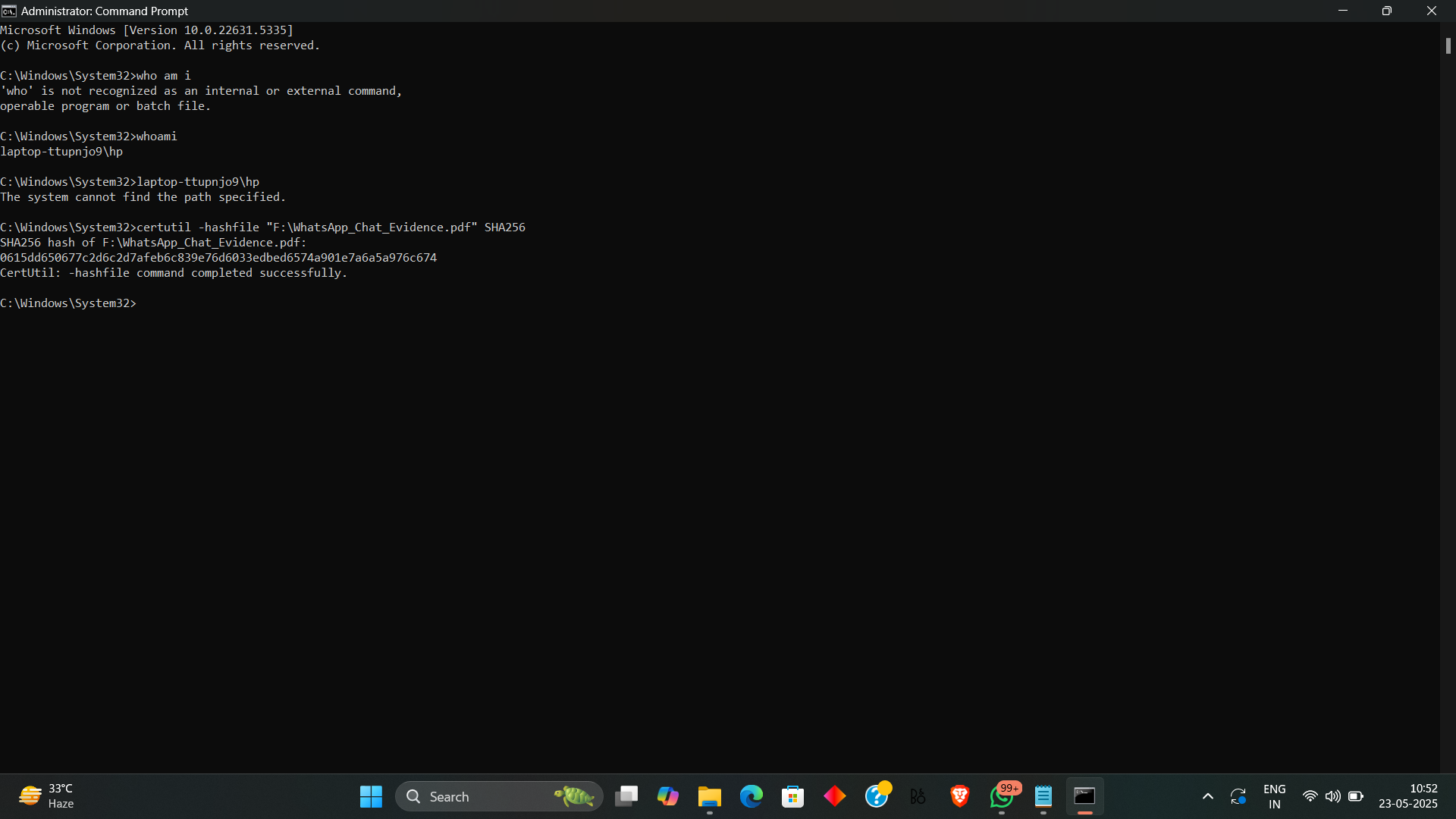Click the taskbar Search box
The width and height of the screenshot is (1456, 819).
point(485,796)
